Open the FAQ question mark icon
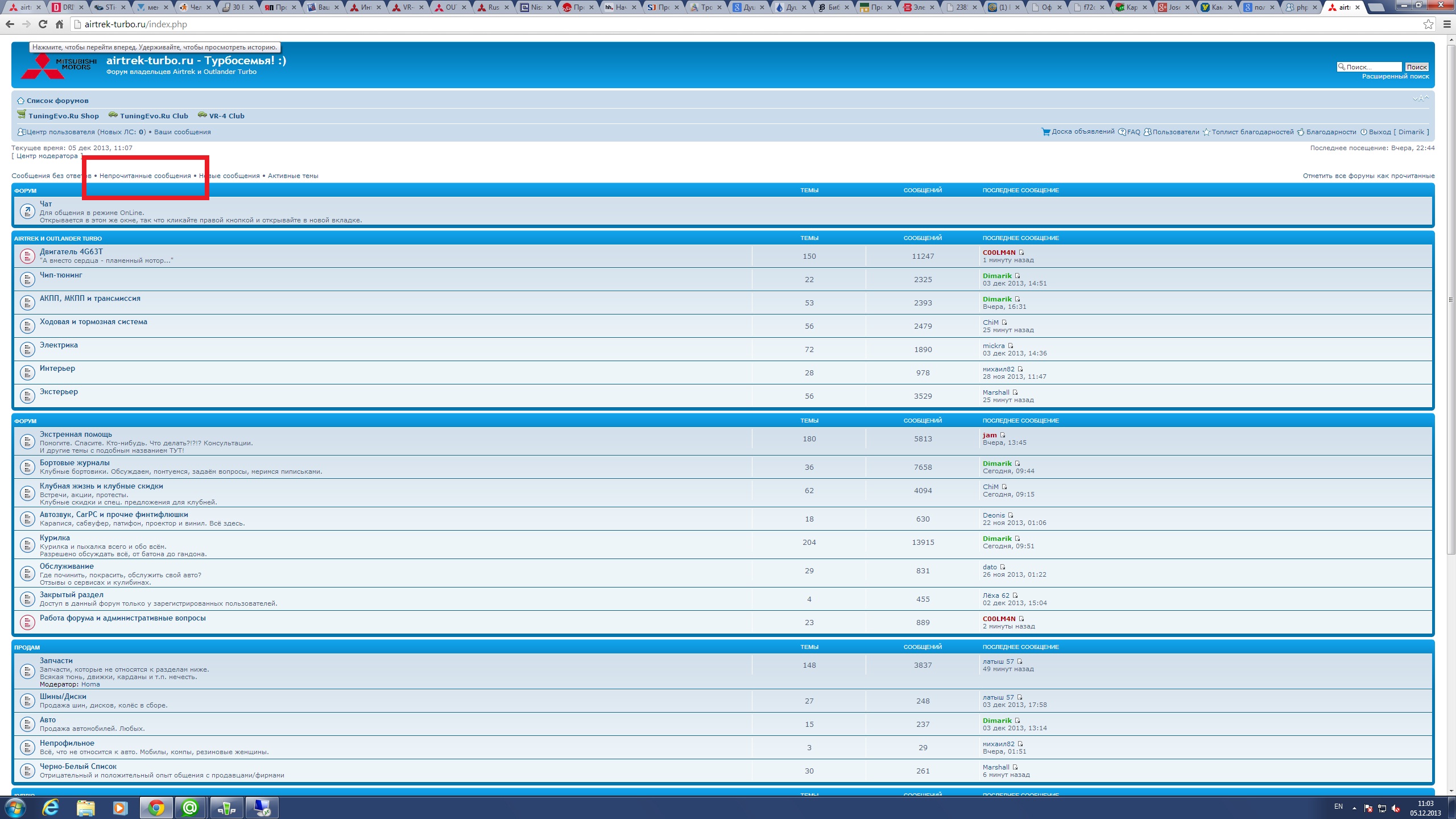This screenshot has width=1456, height=819. [1122, 132]
